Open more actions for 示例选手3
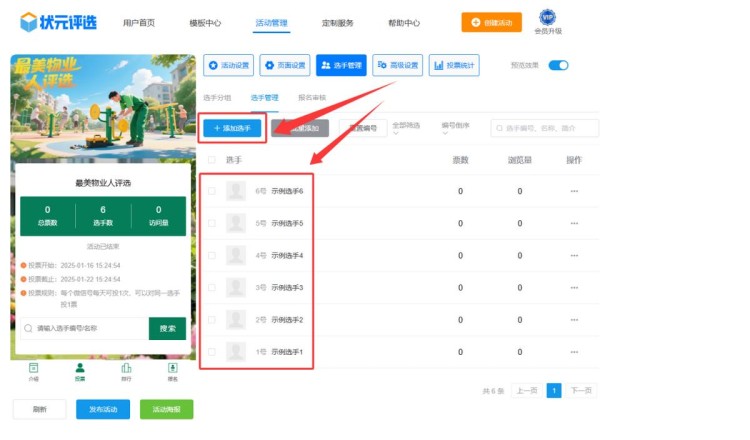Viewport: 750px width, 440px height. coord(574,288)
